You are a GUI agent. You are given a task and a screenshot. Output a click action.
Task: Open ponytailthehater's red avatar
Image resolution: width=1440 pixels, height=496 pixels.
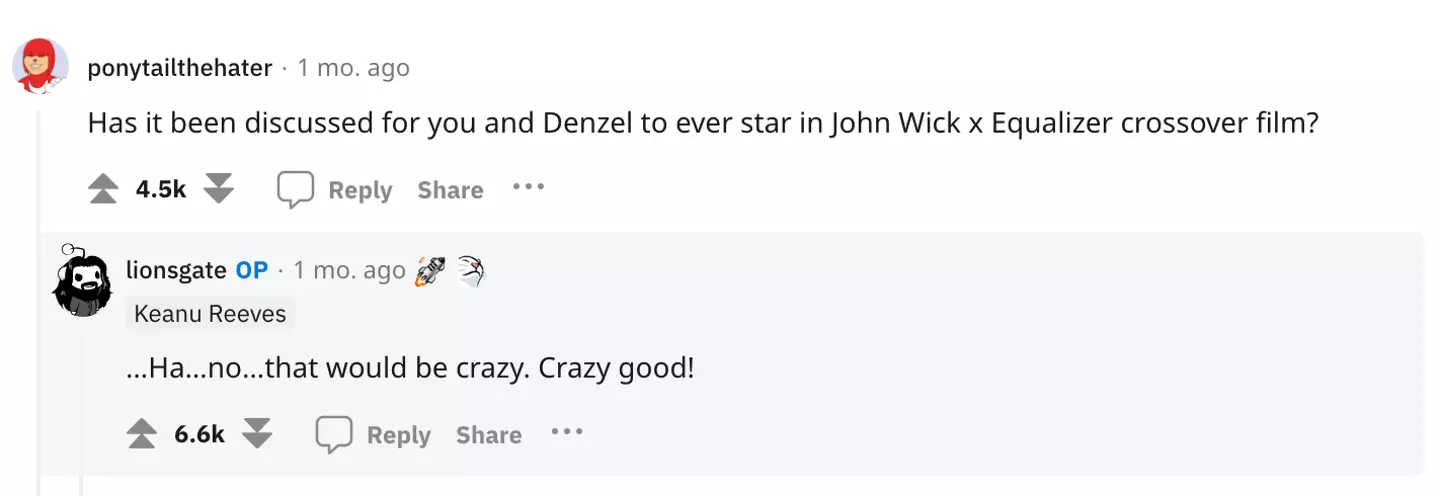tap(39, 67)
